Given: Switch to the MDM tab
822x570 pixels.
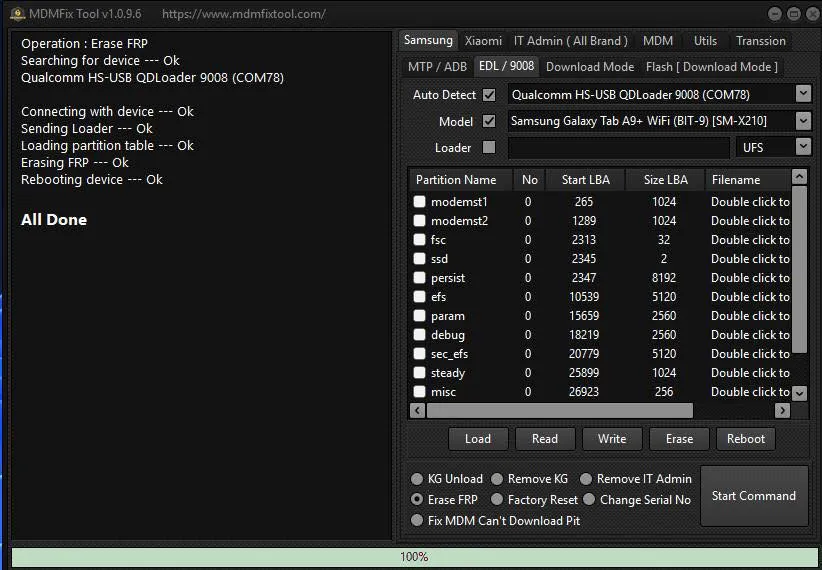Looking at the screenshot, I should pyautogui.click(x=658, y=41).
